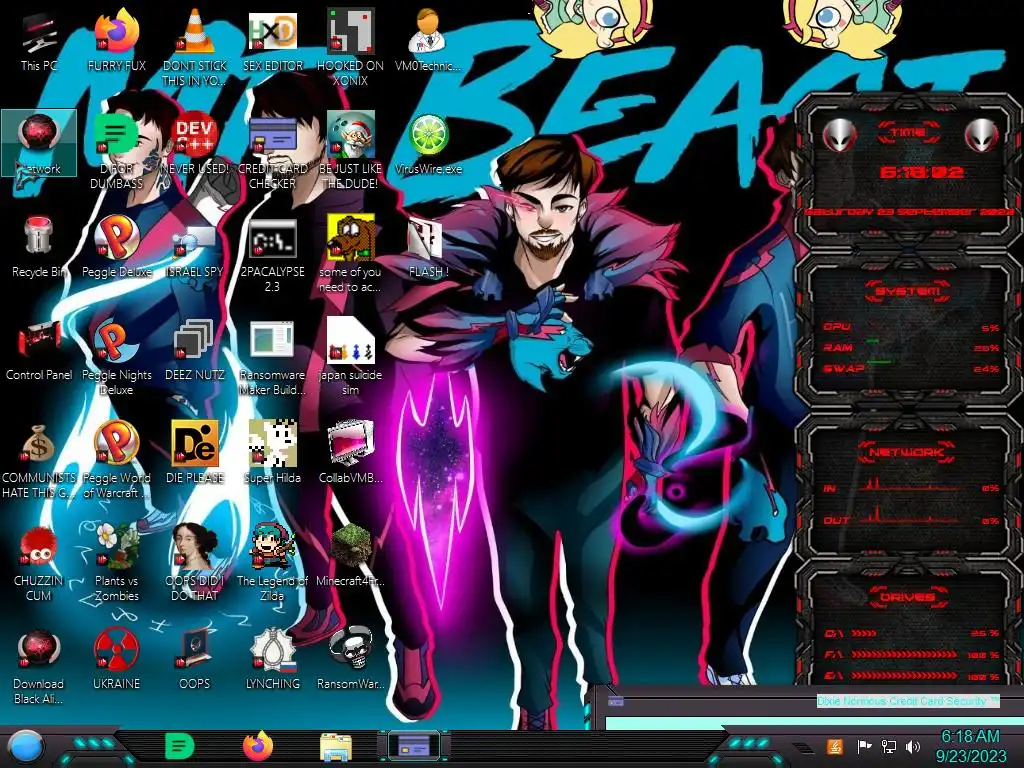1024x768 pixels.
Task: Open the Dev C++ icon labeled NEVER USED!
Action: click(195, 144)
